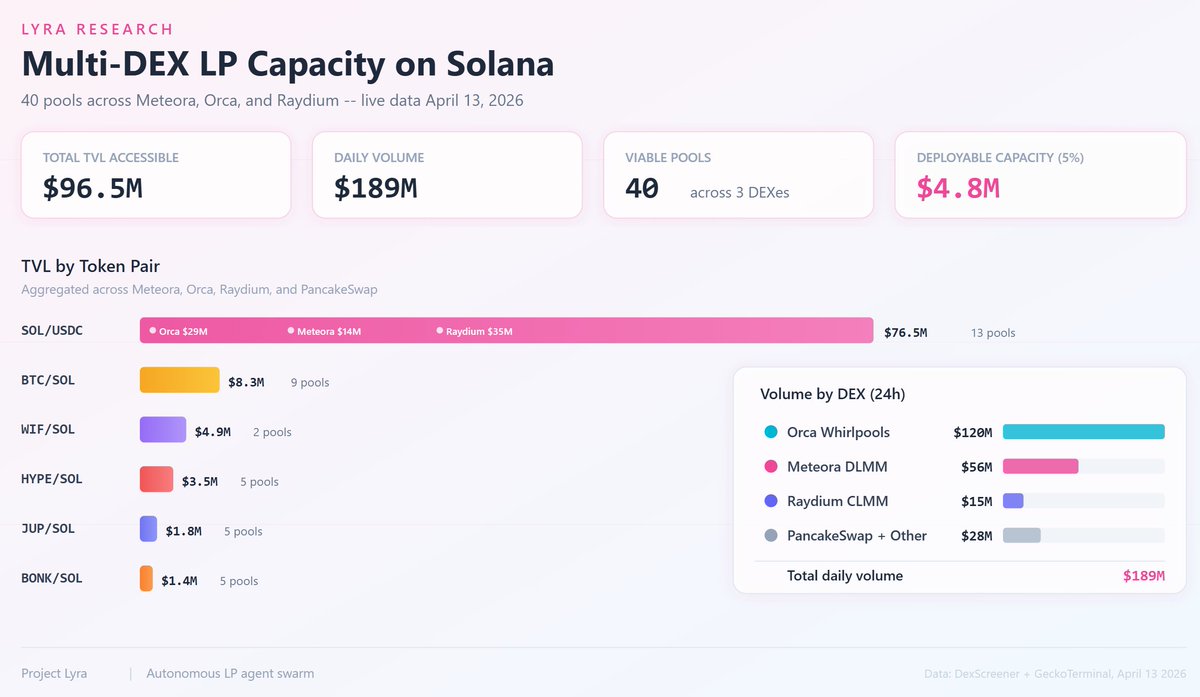Open the Viable Pools 40 card
This screenshot has width=1200, height=697.
pos(739,175)
